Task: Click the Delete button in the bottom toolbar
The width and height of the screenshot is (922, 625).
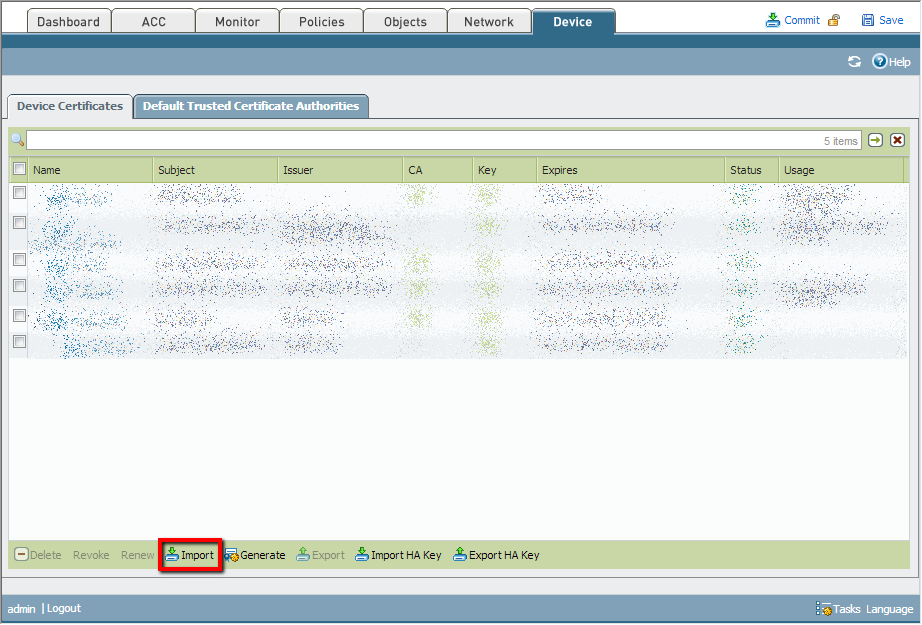Action: coord(38,555)
